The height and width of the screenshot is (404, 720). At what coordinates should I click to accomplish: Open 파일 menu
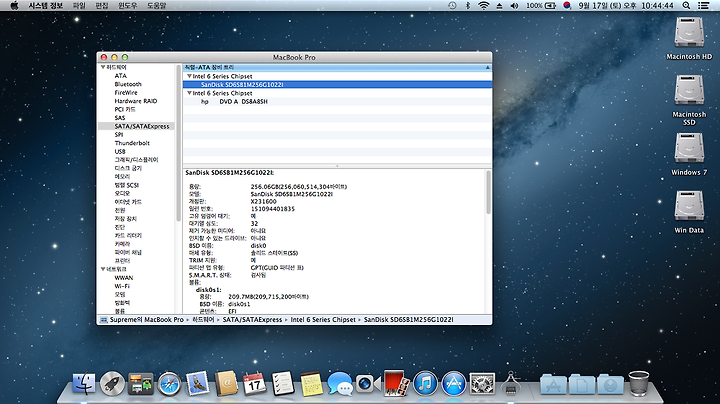[x=79, y=6]
